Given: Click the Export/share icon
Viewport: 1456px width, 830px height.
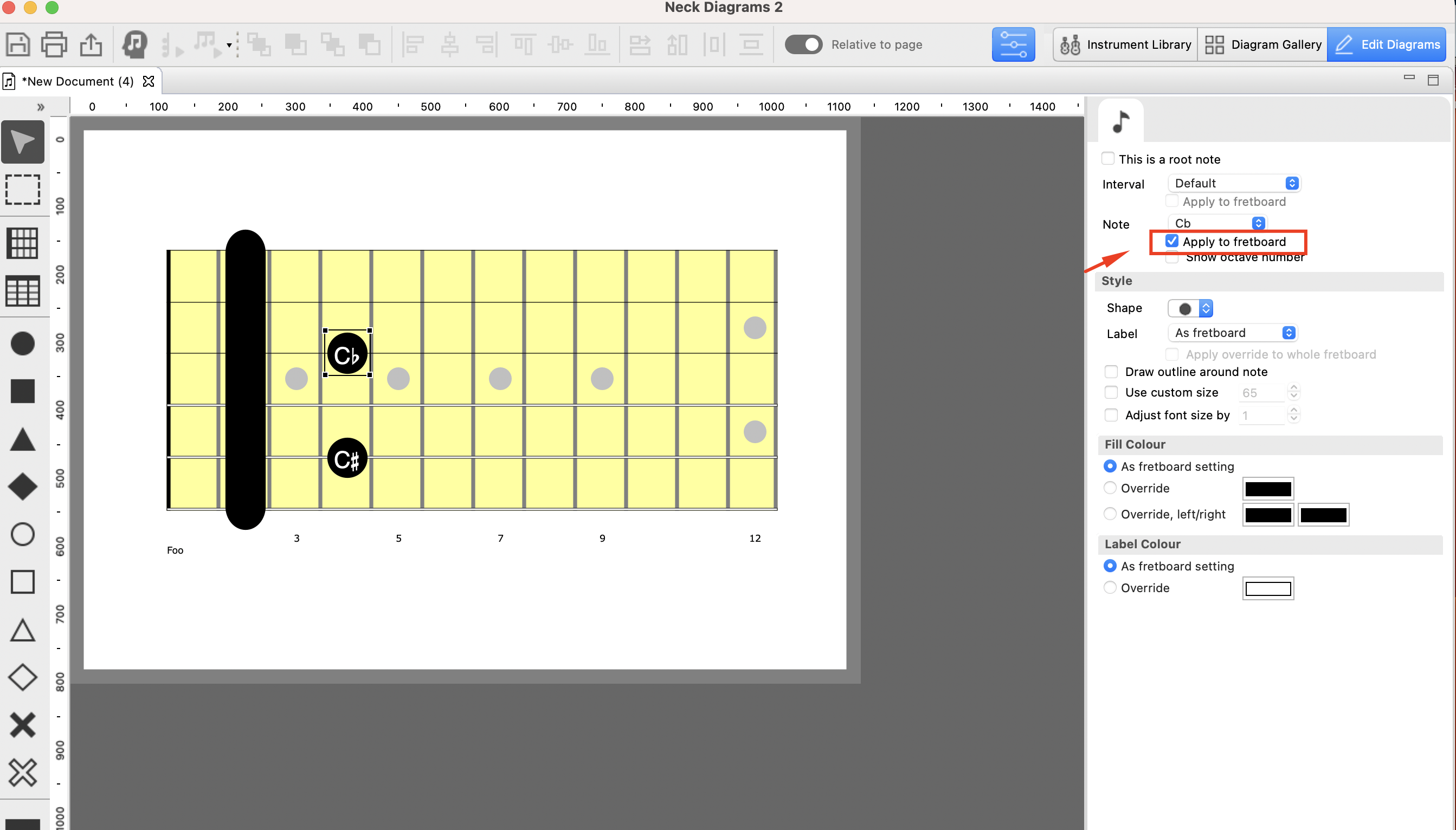Looking at the screenshot, I should [91, 44].
